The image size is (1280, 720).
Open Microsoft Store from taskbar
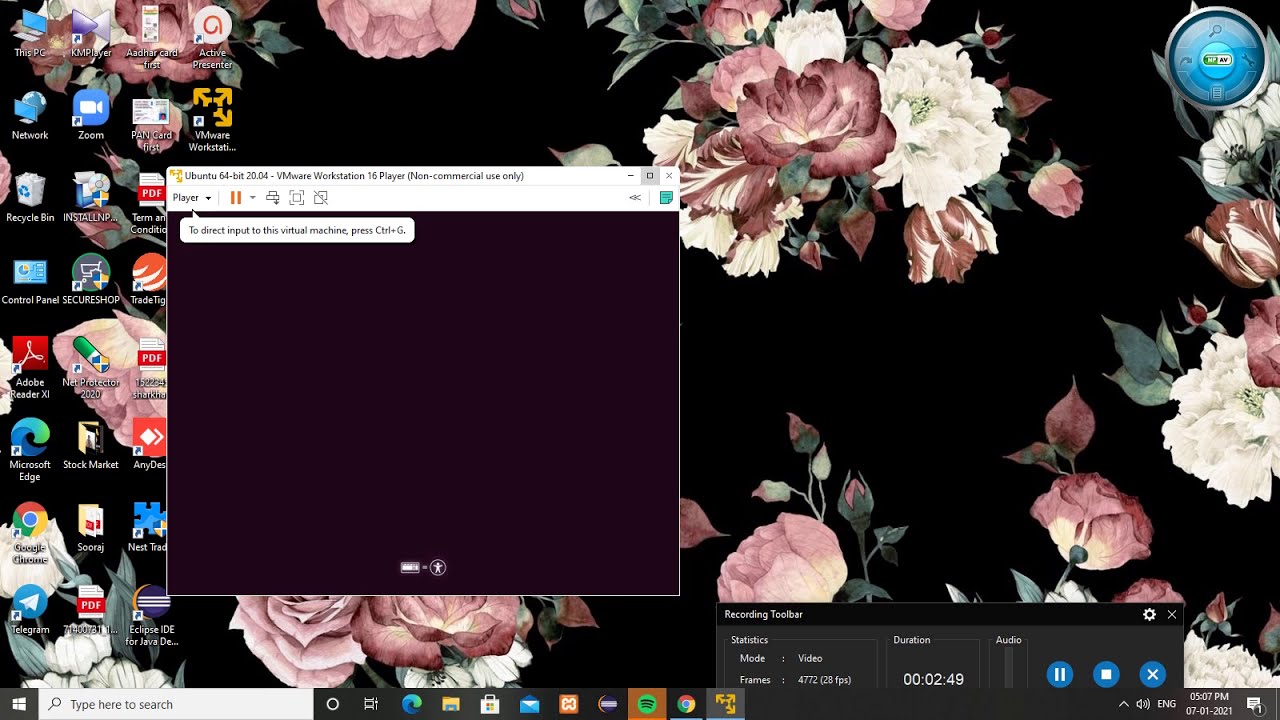490,704
